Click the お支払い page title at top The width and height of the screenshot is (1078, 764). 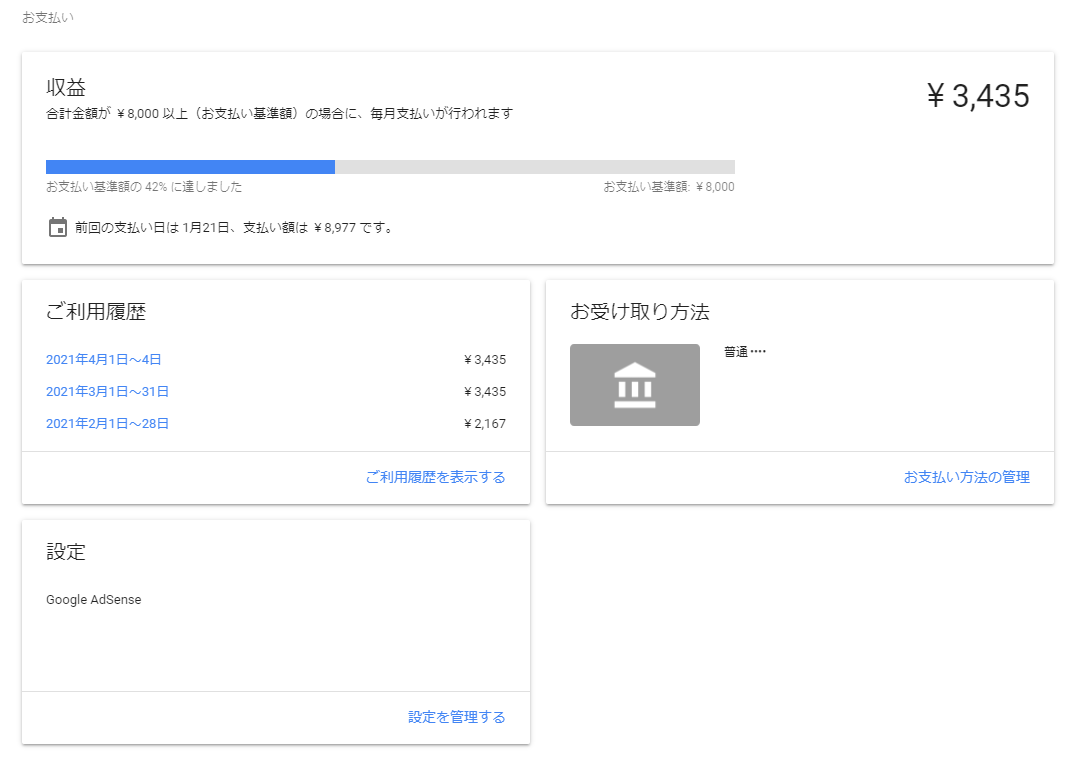(x=48, y=18)
